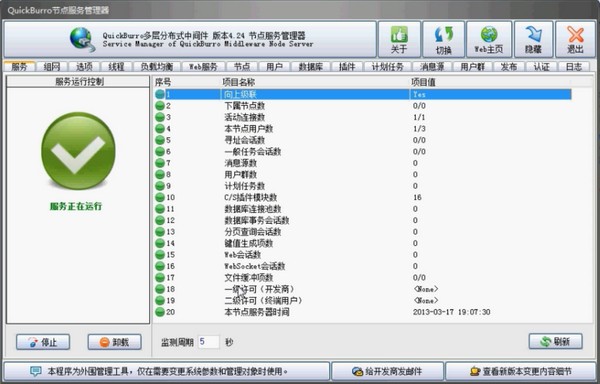
Task: Click the QuickBurro globe logo in header
Action: click(82, 39)
